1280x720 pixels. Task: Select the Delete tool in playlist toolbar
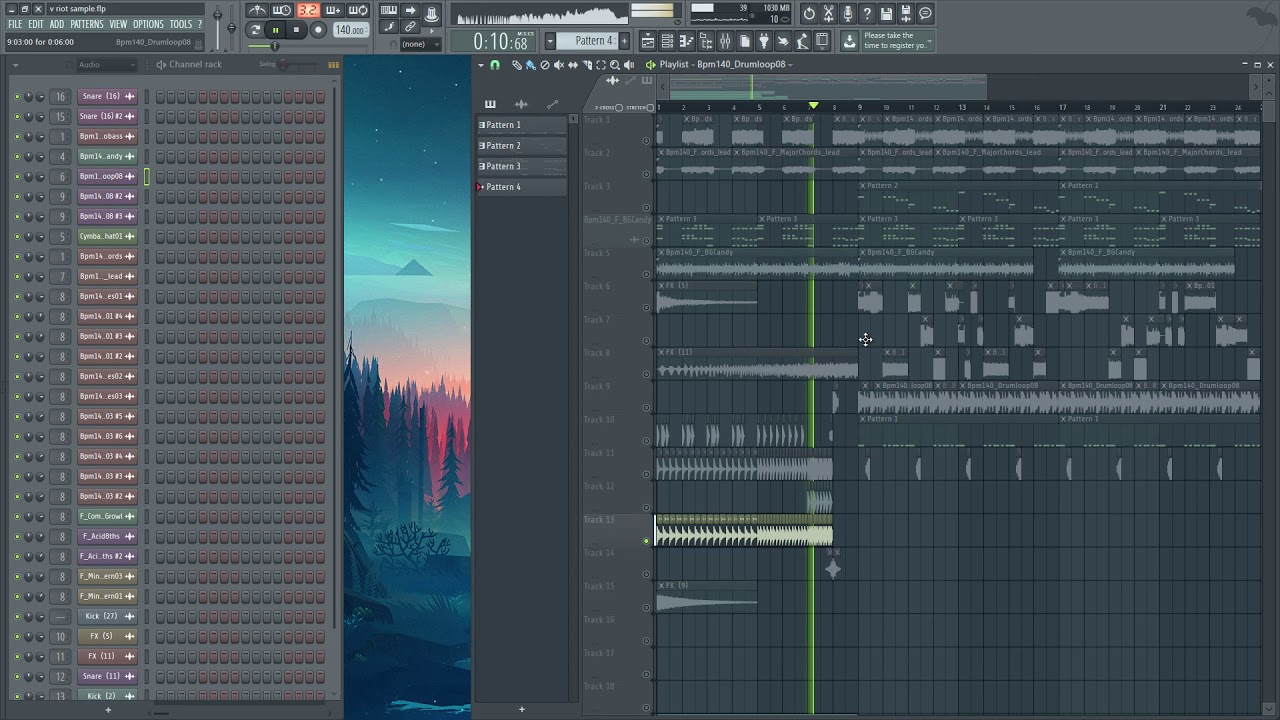click(x=545, y=64)
